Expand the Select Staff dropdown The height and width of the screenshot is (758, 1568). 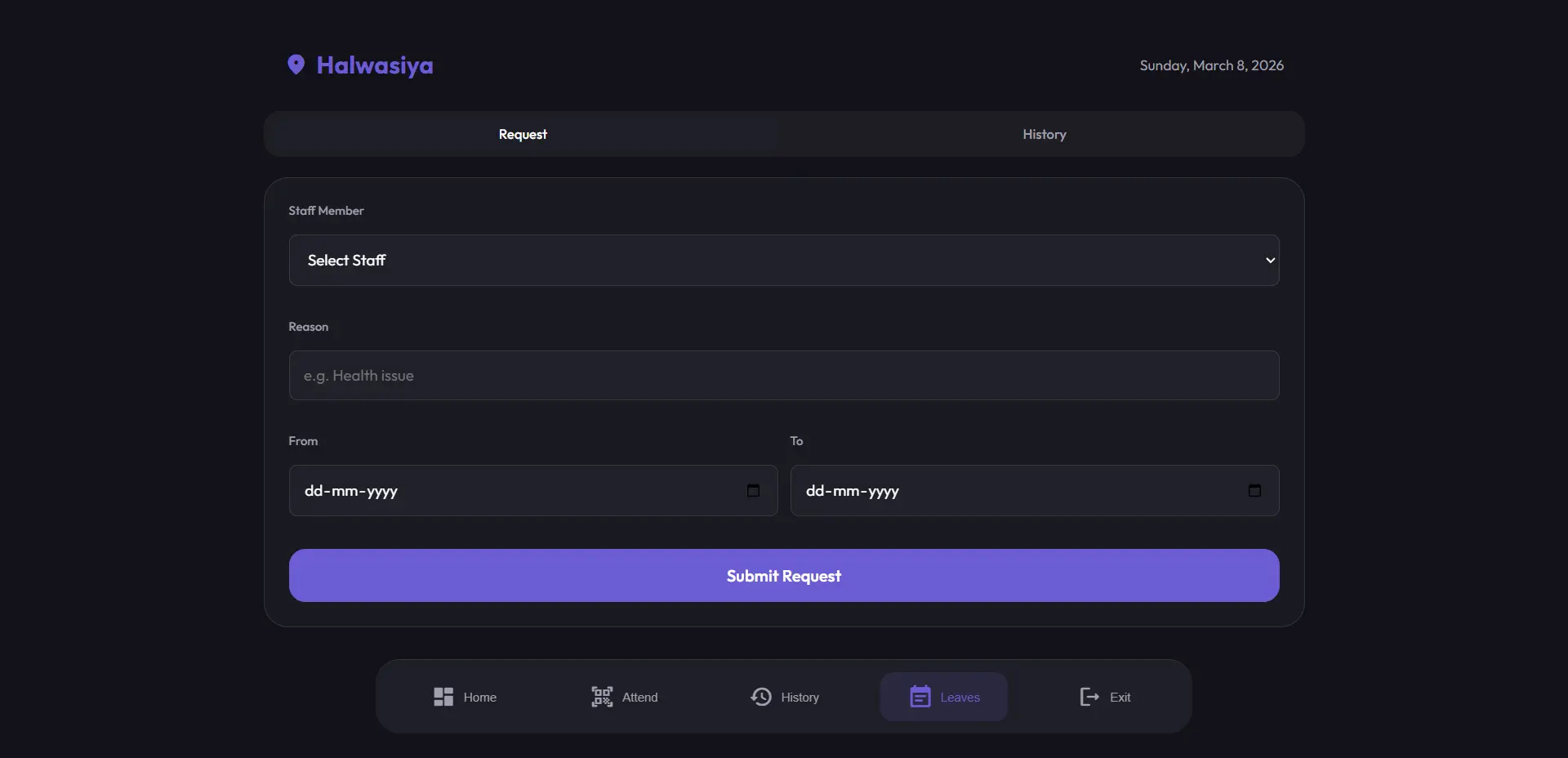(x=784, y=261)
